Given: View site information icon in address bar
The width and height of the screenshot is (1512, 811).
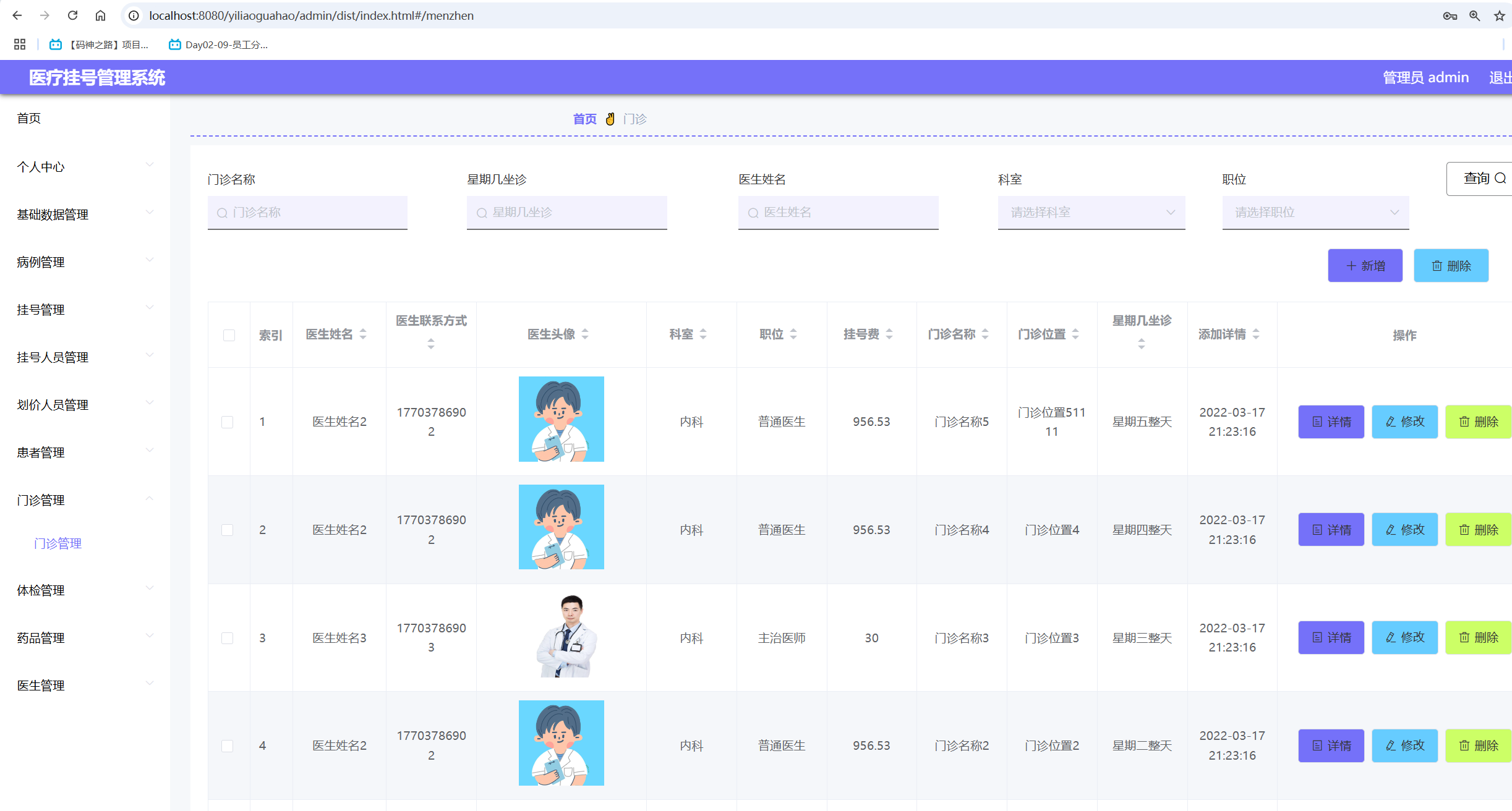Looking at the screenshot, I should (x=134, y=15).
